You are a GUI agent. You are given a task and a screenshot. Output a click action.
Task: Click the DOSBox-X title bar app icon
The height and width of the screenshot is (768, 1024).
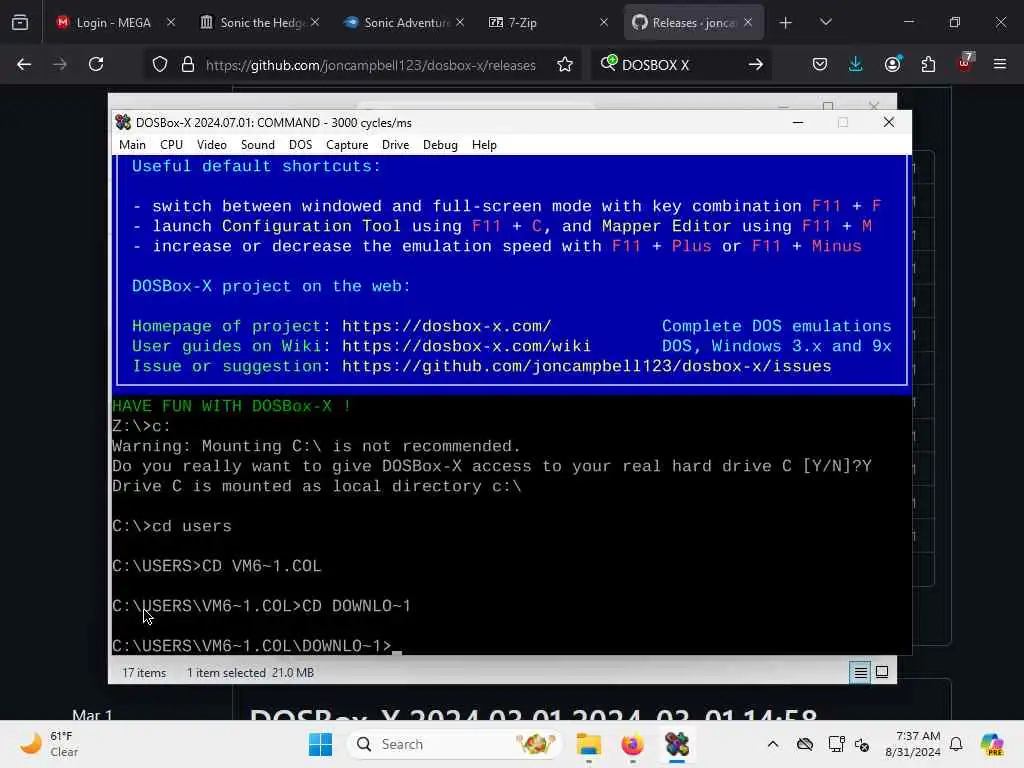(x=123, y=123)
